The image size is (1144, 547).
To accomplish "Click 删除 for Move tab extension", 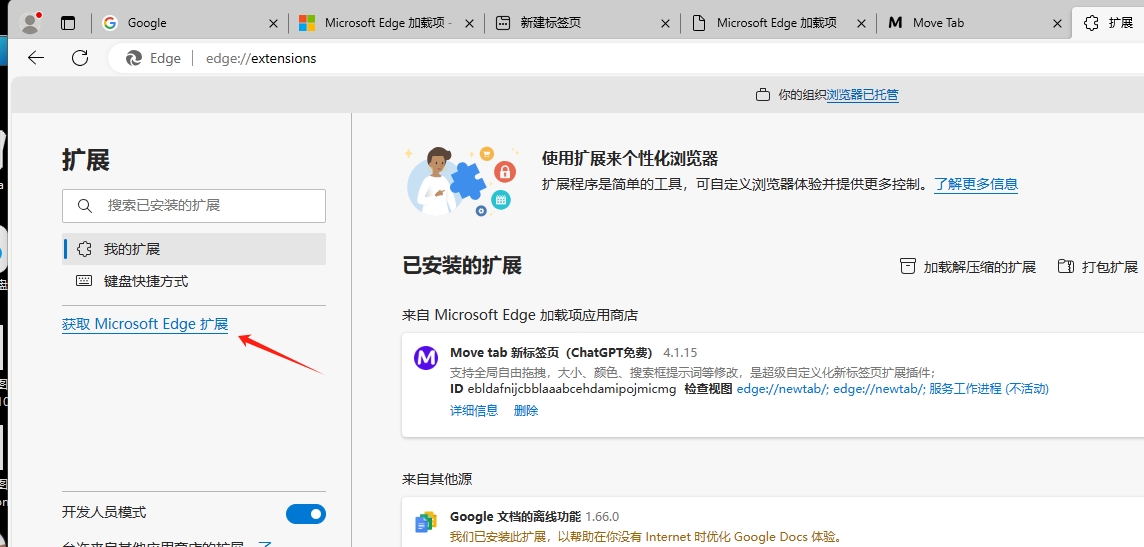I will (526, 411).
